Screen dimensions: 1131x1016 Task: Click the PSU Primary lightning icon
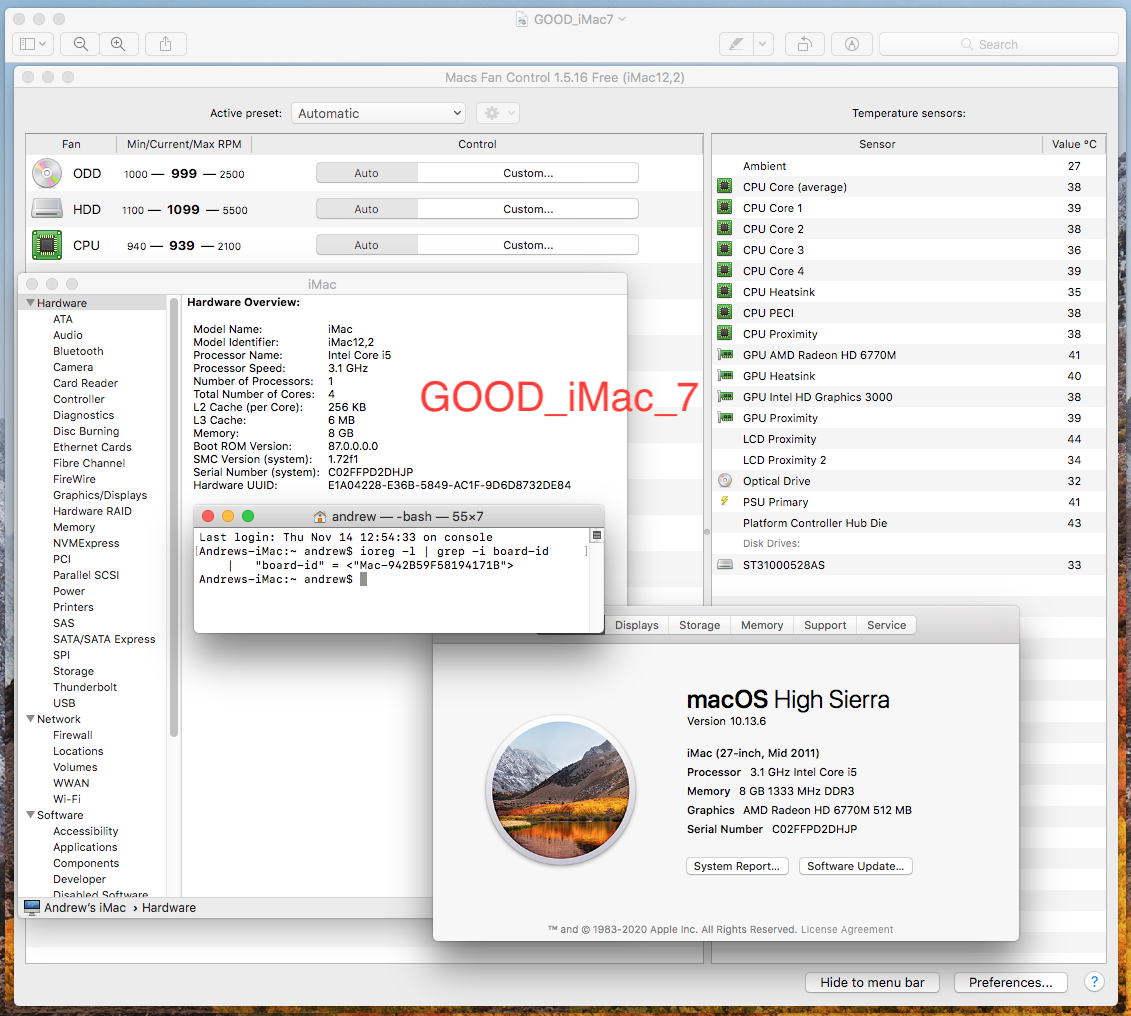click(725, 501)
